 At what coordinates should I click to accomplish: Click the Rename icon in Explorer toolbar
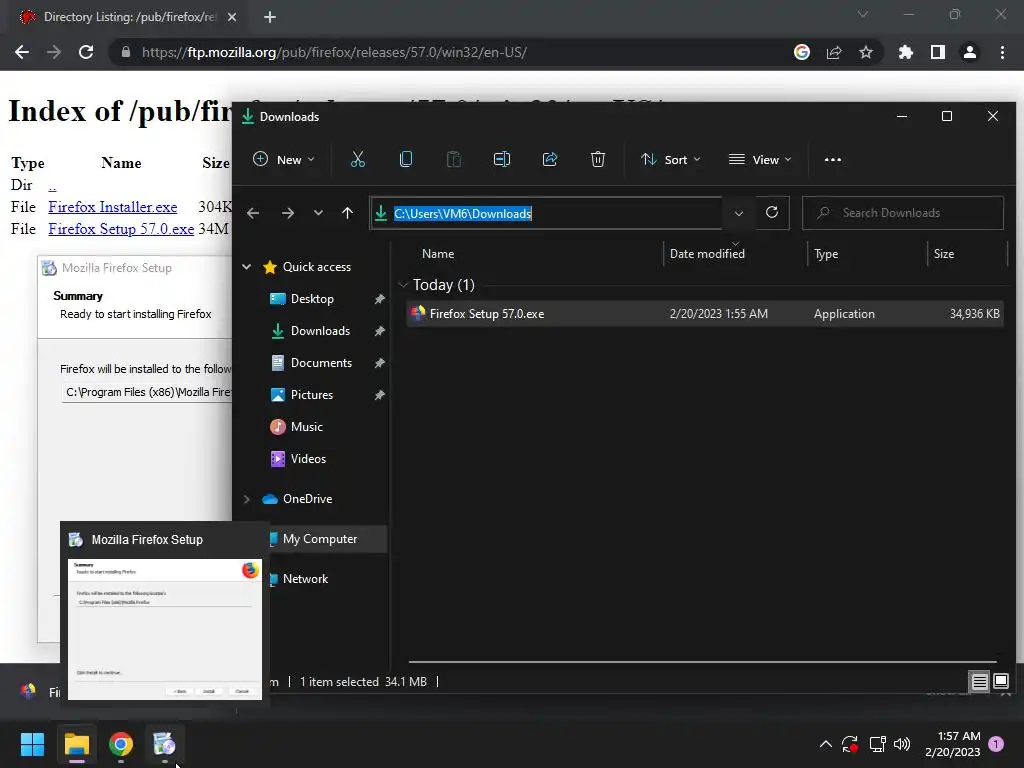click(x=502, y=159)
